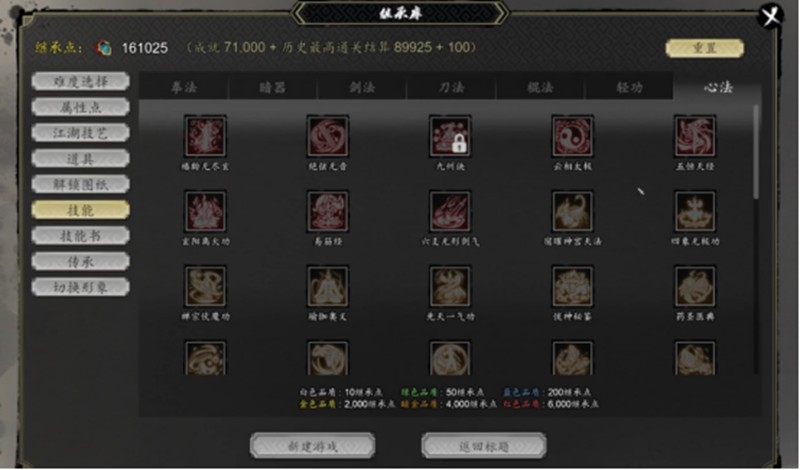Image resolution: width=800 pixels, height=470 pixels.
Task: Click the skill list vertical scrollbar
Action: point(756,152)
